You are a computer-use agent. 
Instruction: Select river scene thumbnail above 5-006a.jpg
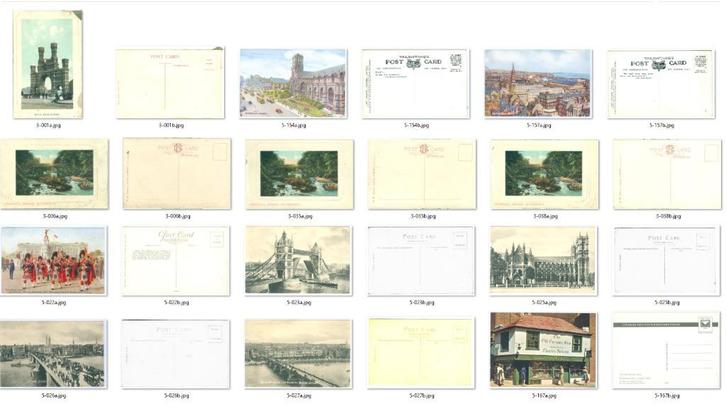pyautogui.click(x=54, y=174)
